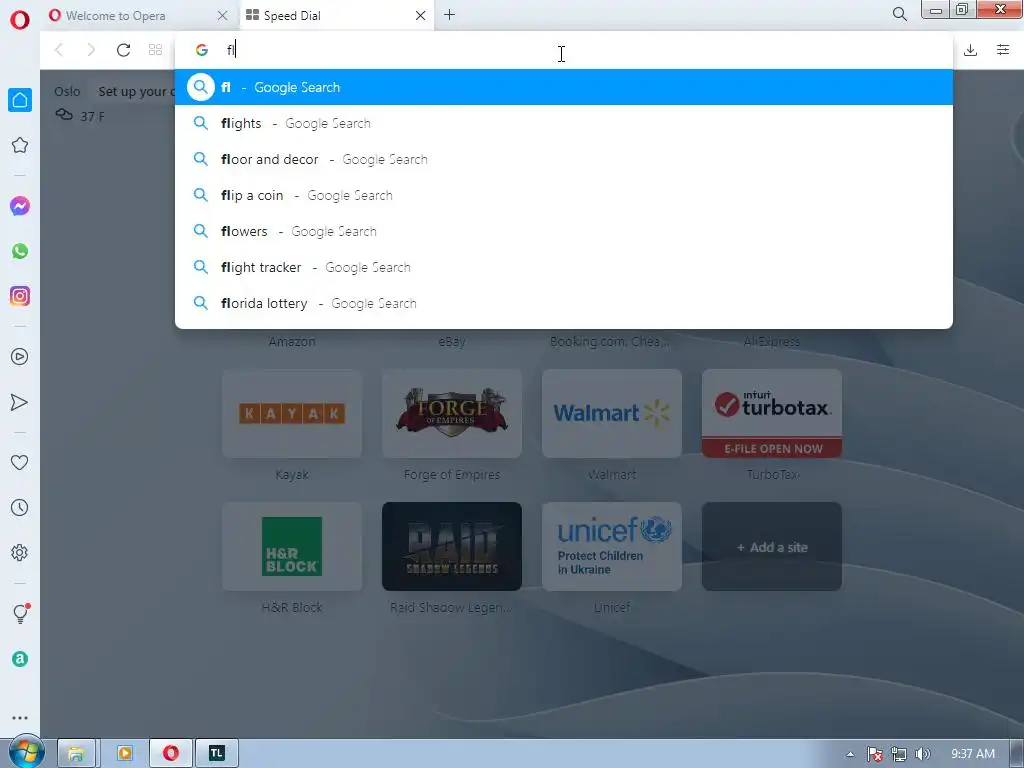Screen dimensions: 1024x768
Task: Click the Add a site tile
Action: tap(772, 547)
